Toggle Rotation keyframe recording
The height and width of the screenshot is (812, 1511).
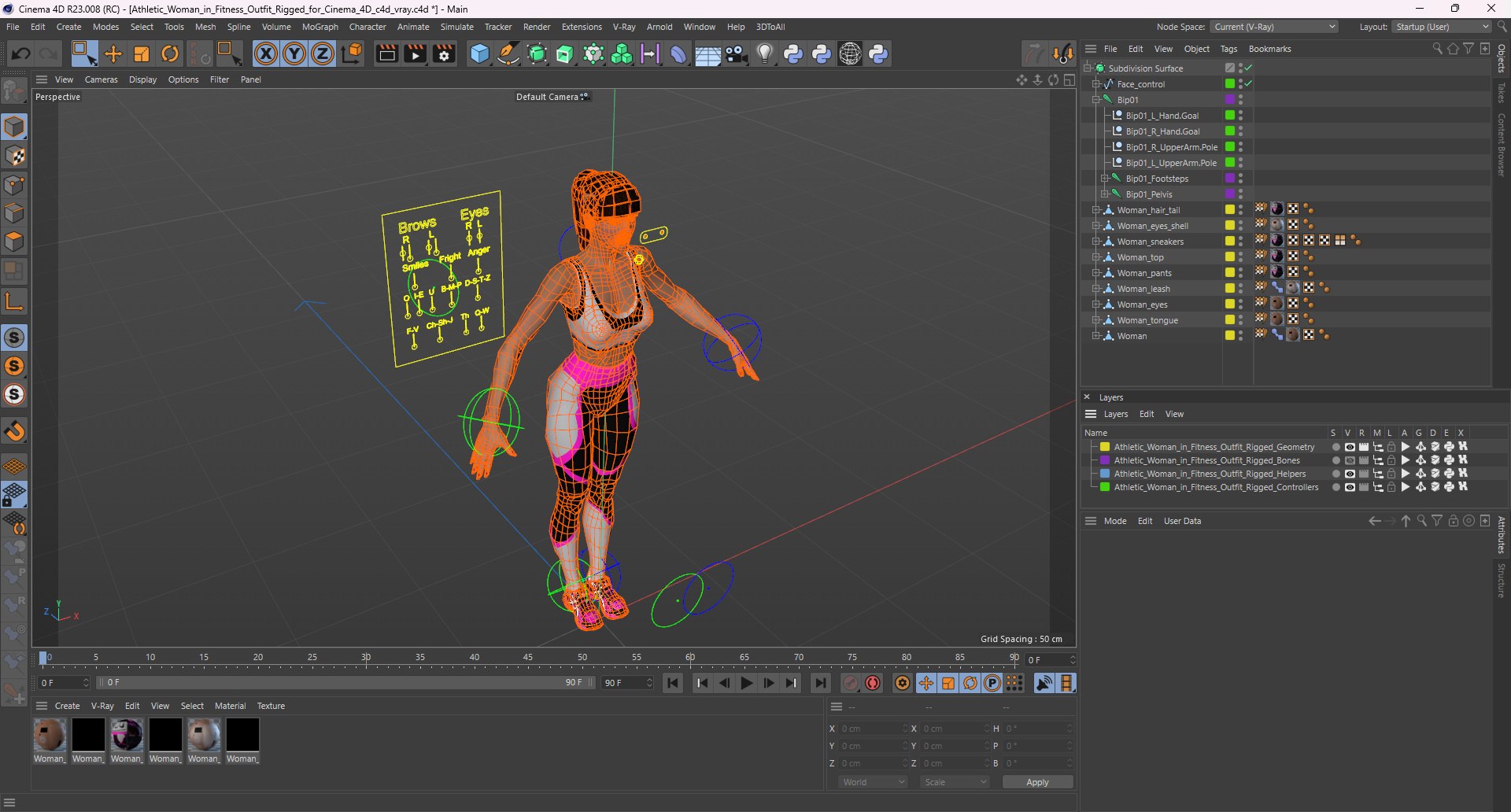(x=970, y=683)
